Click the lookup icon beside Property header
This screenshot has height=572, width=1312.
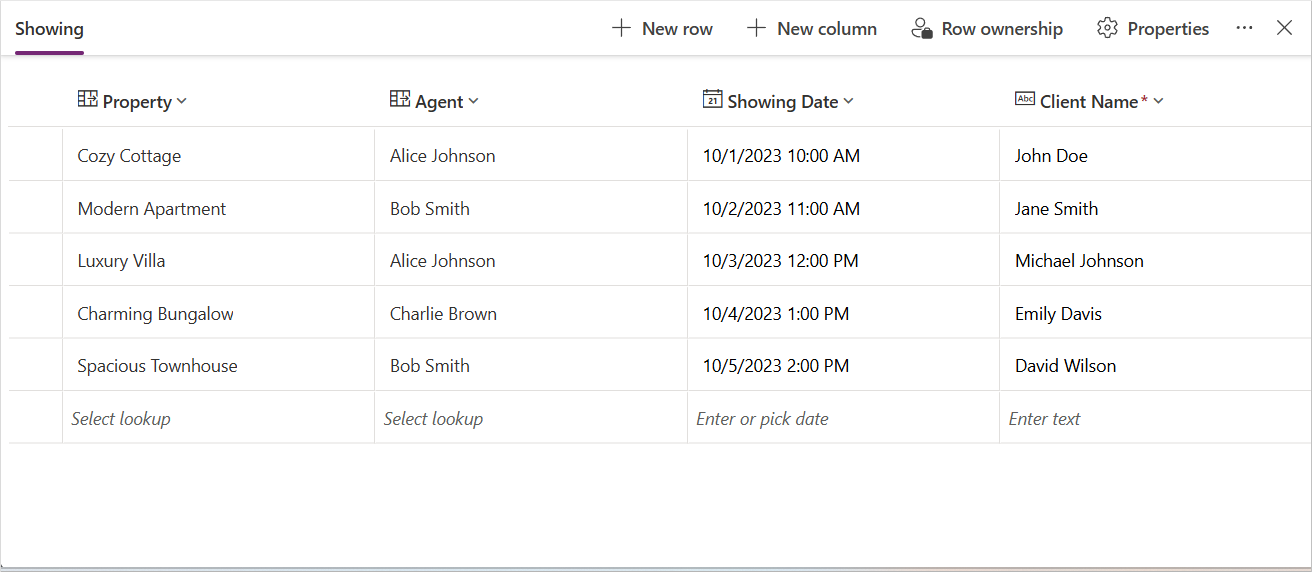[87, 99]
